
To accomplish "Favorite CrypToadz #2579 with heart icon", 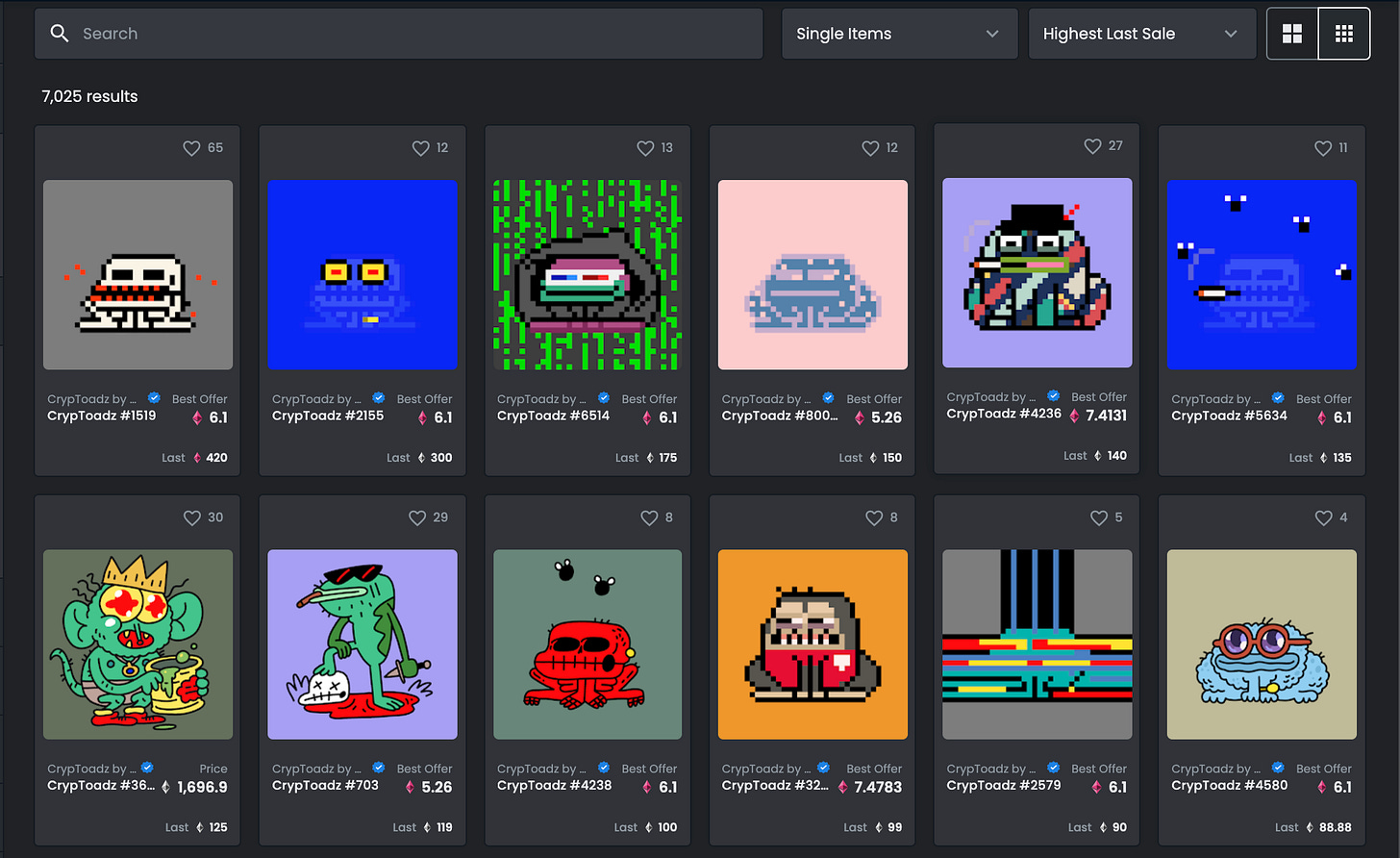I will 1099,517.
